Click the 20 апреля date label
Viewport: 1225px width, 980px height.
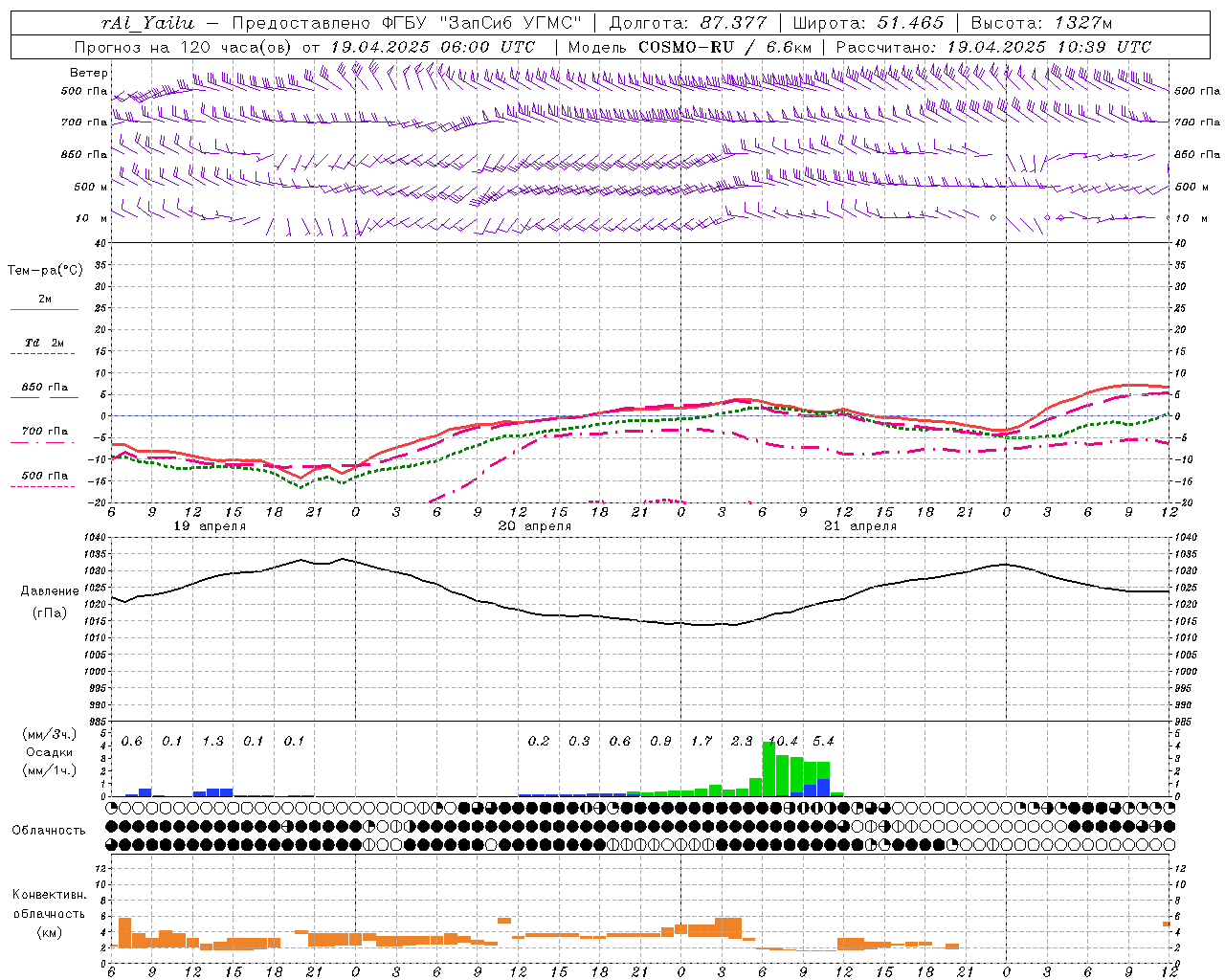click(535, 526)
